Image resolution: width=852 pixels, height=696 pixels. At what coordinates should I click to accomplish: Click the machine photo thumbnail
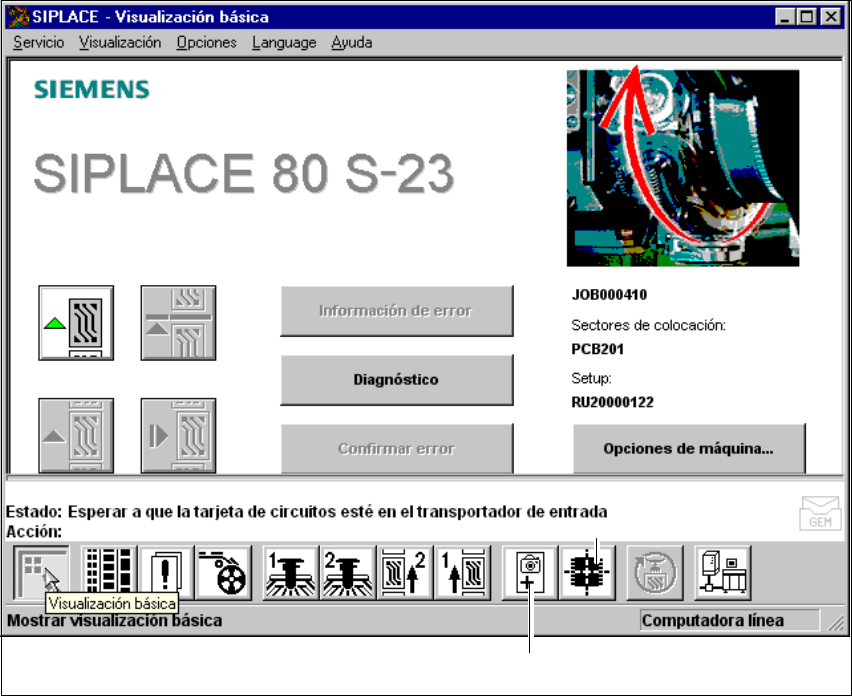683,168
